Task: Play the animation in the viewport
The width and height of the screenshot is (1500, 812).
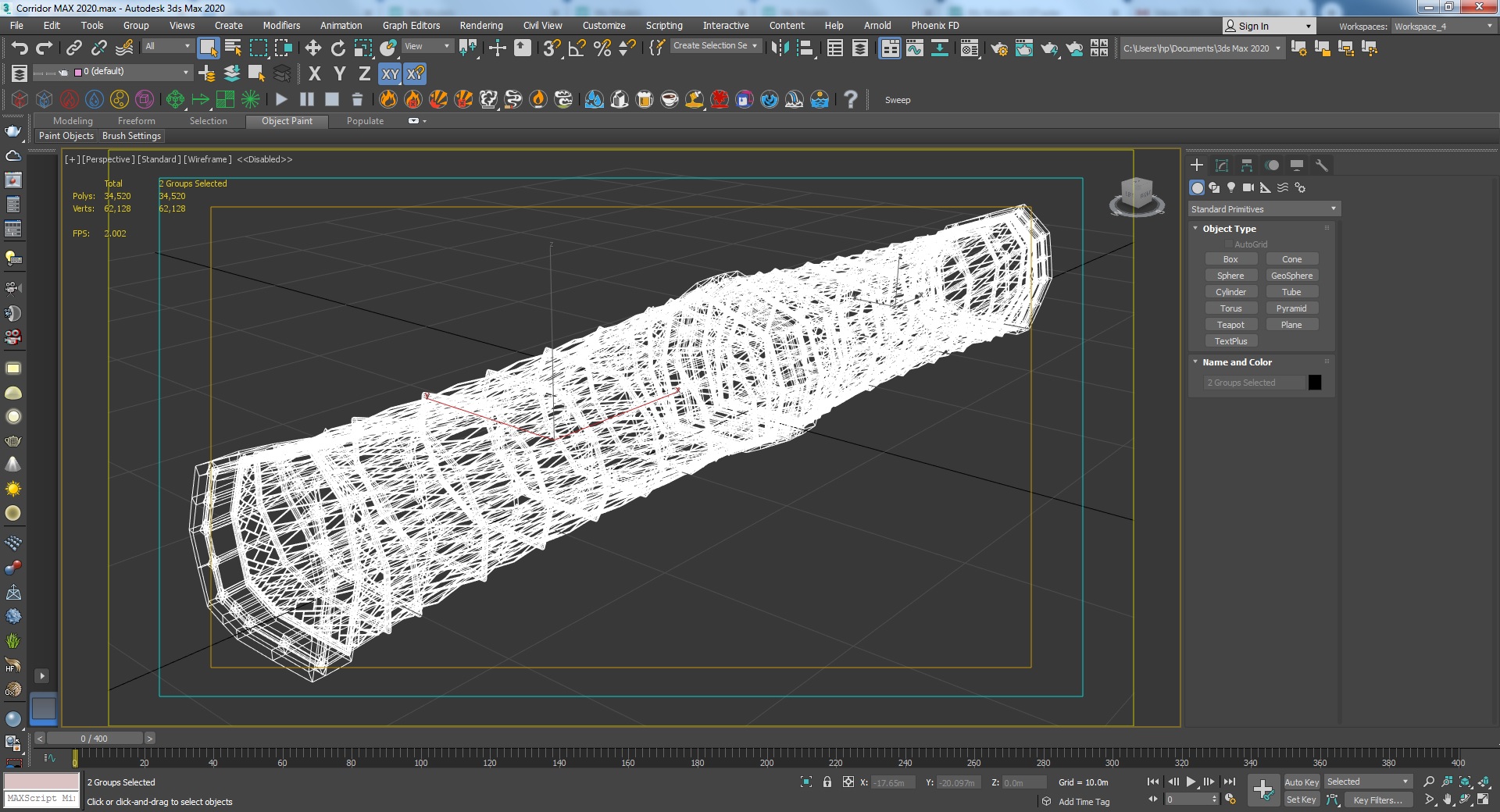Action: coord(1191,782)
